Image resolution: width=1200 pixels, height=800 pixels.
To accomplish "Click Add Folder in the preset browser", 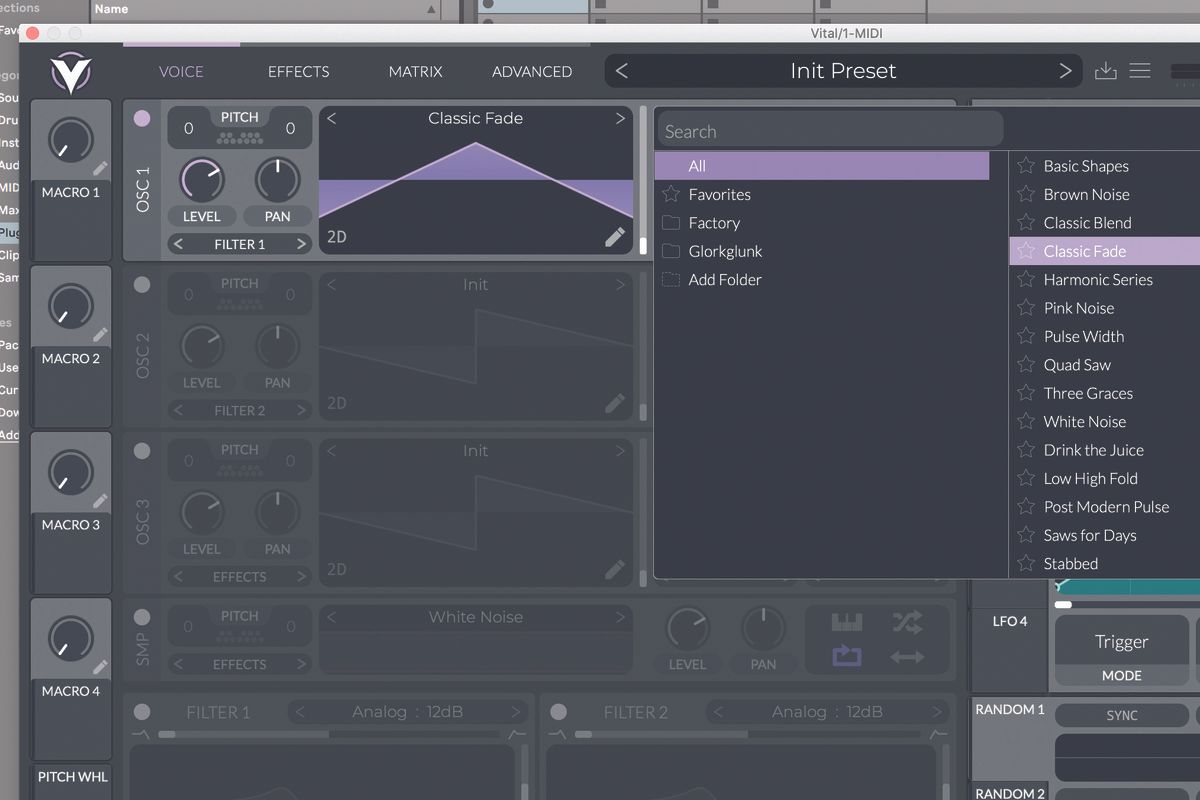I will pyautogui.click(x=724, y=280).
